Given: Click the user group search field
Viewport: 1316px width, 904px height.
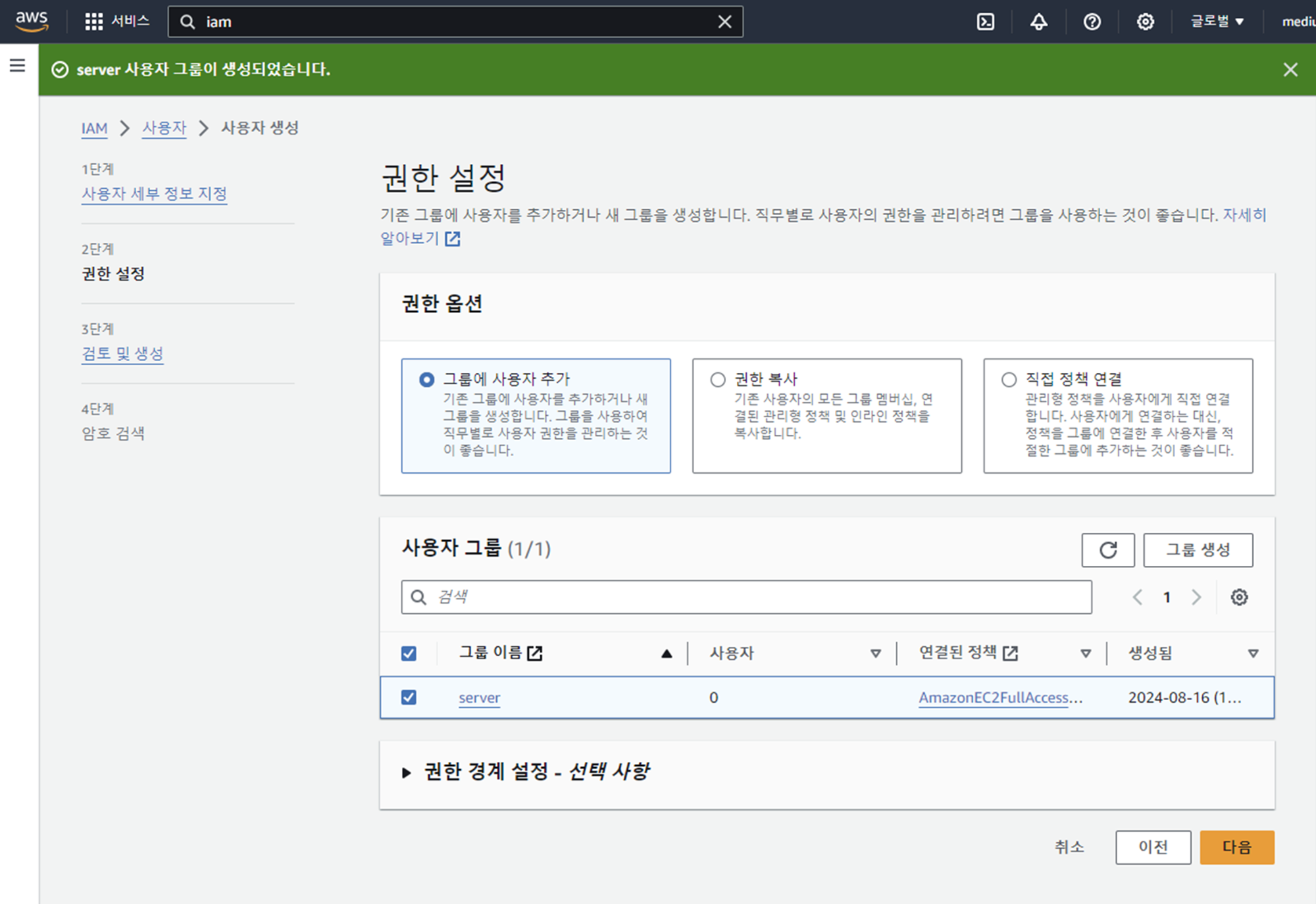Looking at the screenshot, I should point(747,597).
